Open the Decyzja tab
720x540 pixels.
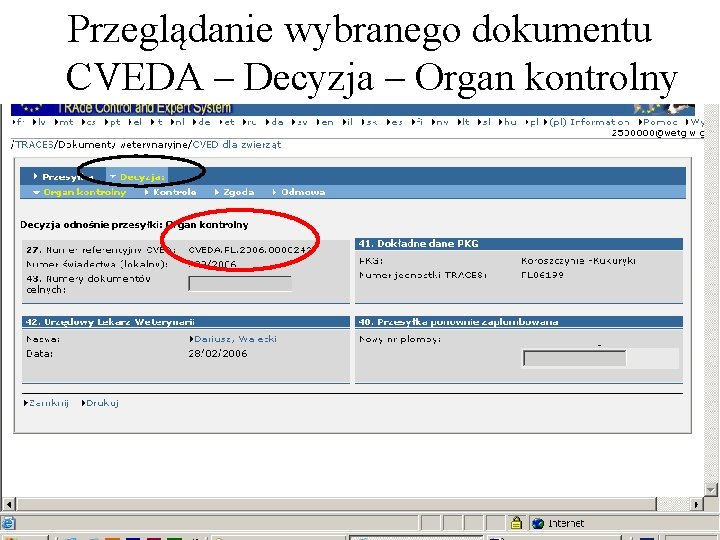coord(137,177)
